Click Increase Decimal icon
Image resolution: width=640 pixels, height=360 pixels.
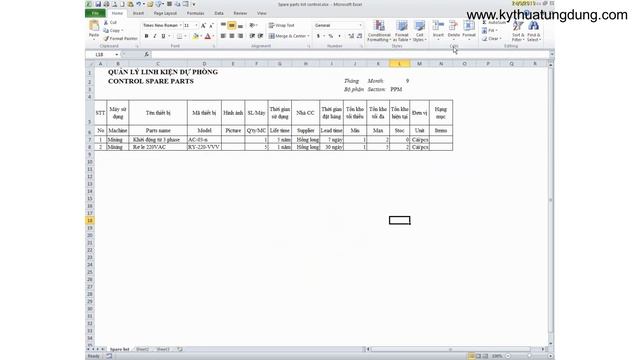pyautogui.click(x=351, y=36)
